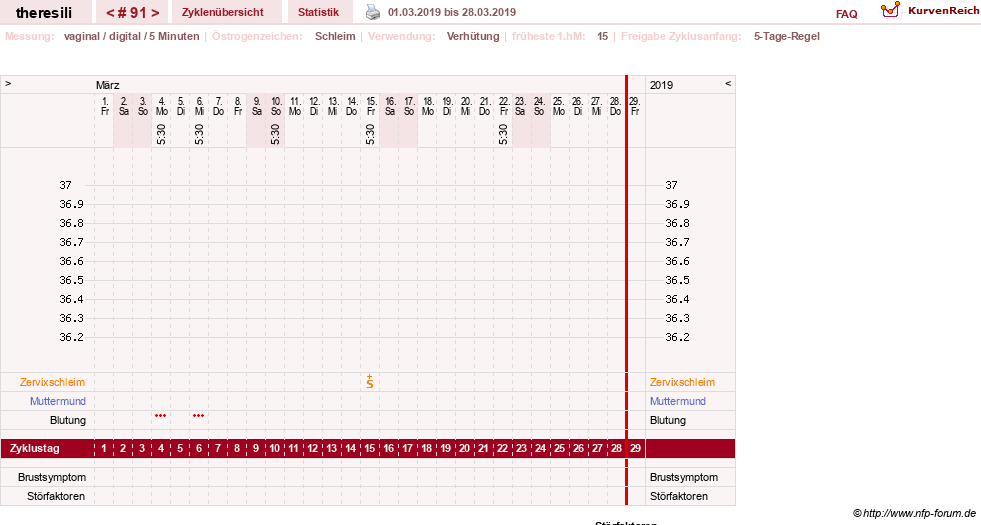
Task: Click right temperature axis label 36.5
Action: point(678,280)
